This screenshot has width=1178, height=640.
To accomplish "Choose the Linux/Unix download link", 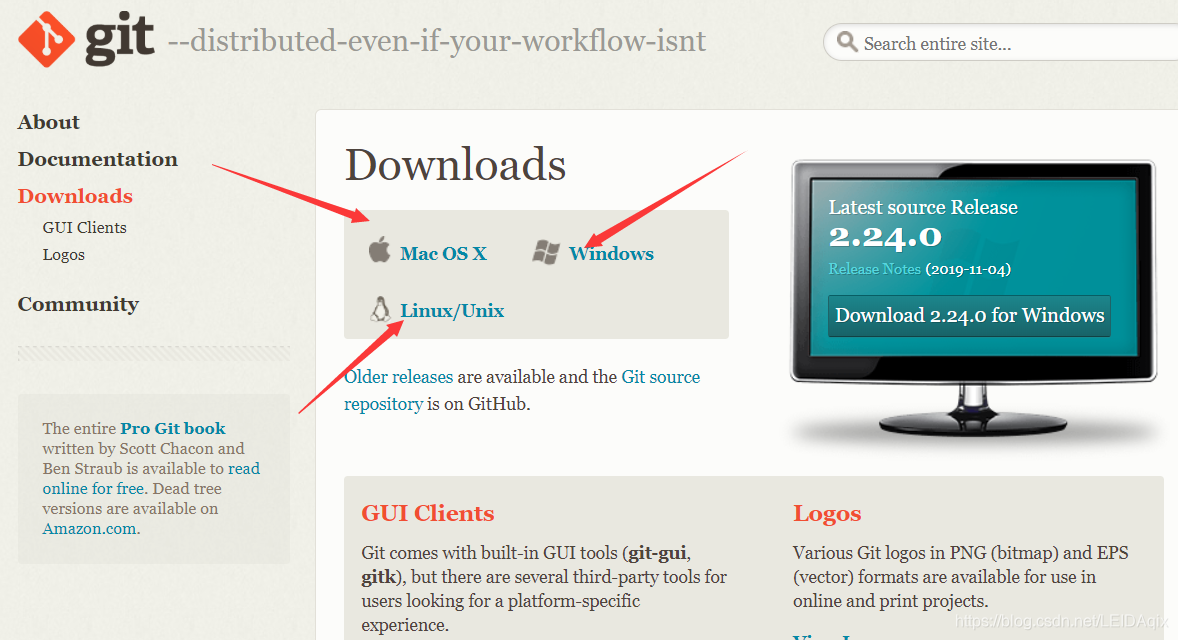I will click(452, 310).
